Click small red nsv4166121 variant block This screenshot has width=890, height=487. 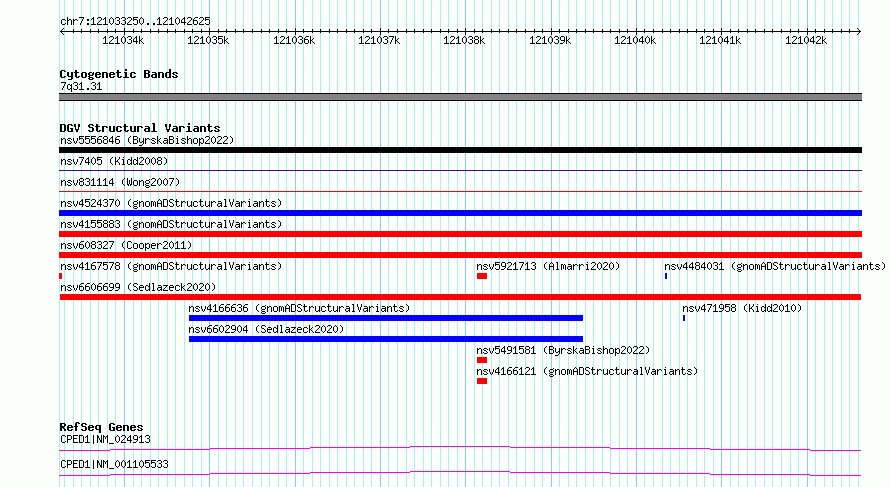tap(482, 381)
